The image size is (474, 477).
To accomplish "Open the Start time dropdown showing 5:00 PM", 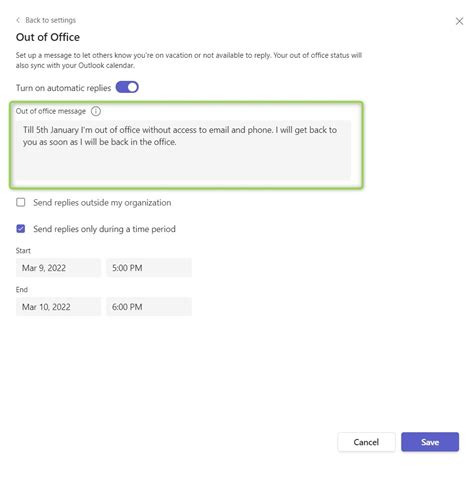I will (149, 268).
